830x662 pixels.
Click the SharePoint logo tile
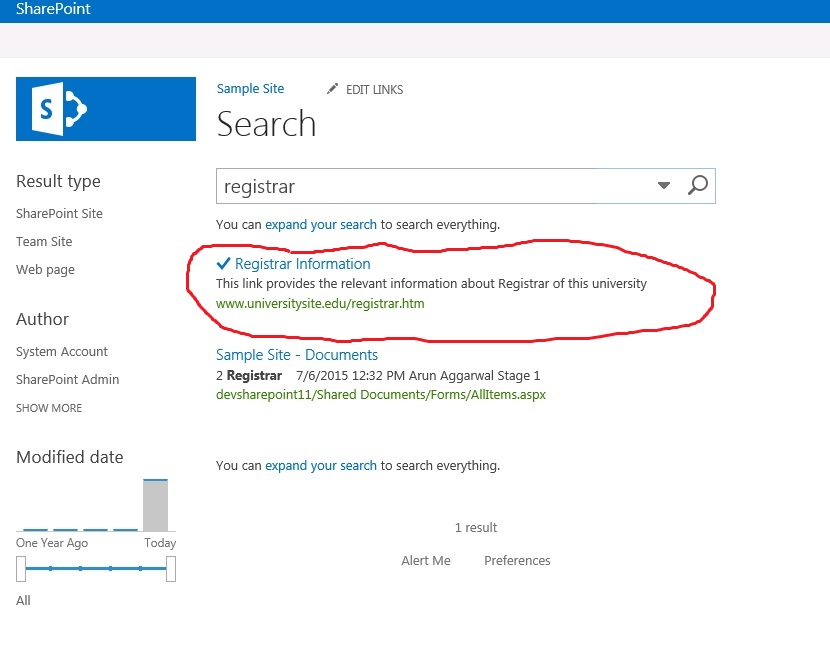(106, 109)
